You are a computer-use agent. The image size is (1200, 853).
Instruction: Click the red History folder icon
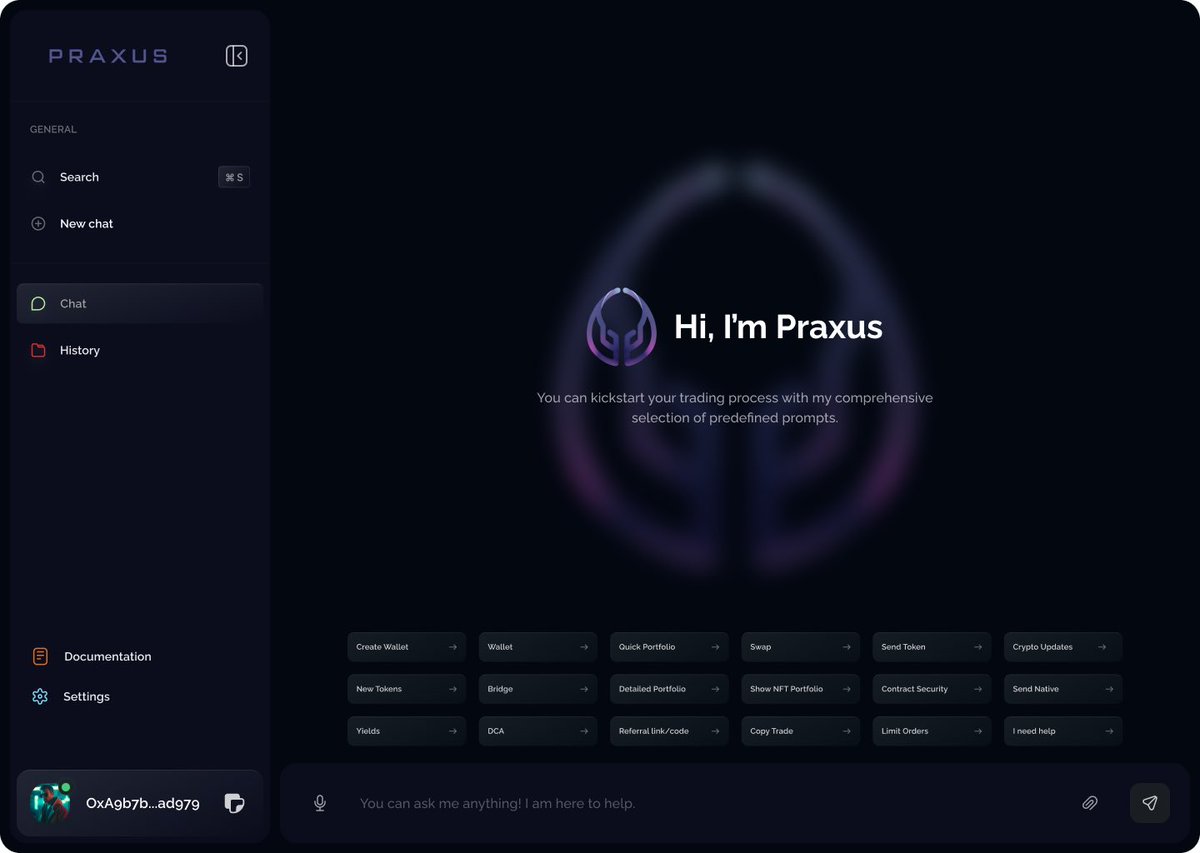[38, 350]
